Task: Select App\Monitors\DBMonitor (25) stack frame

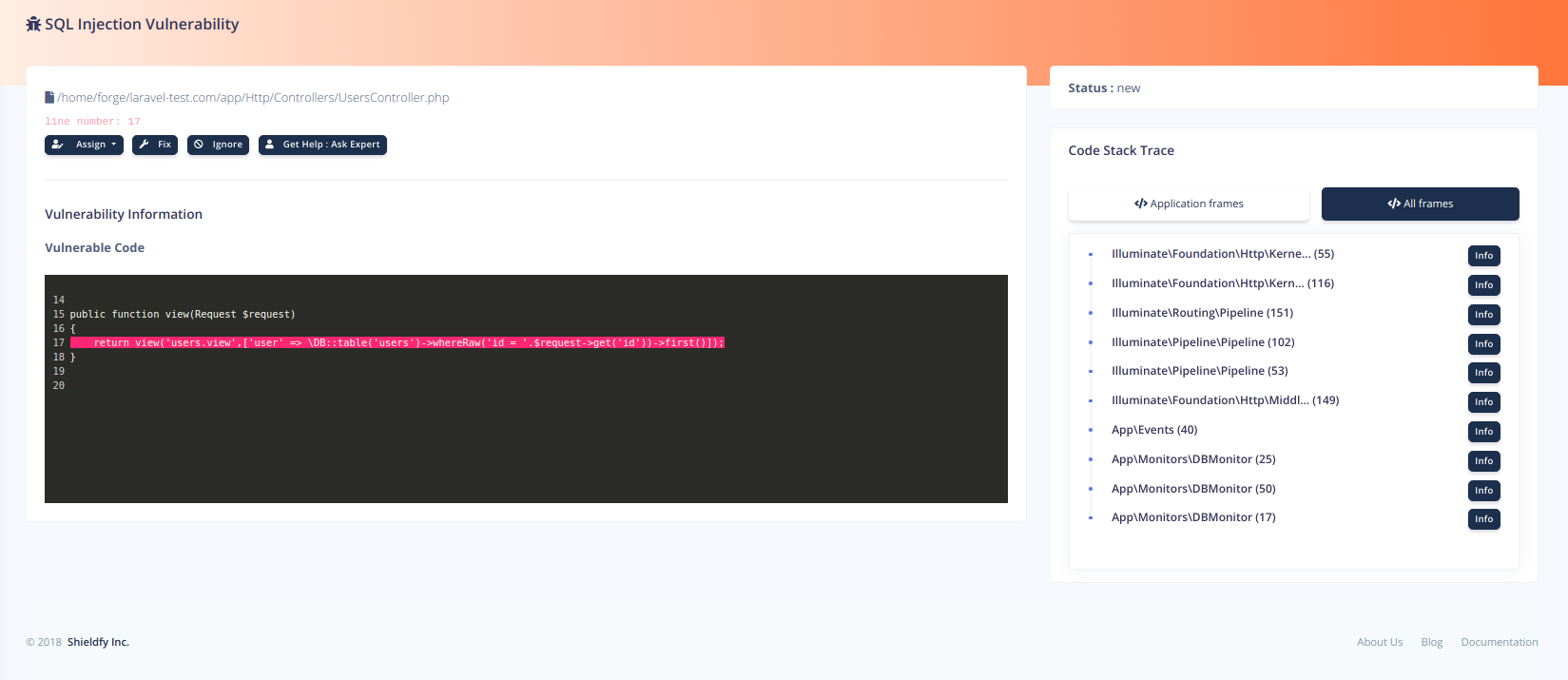Action: pyautogui.click(x=1193, y=459)
